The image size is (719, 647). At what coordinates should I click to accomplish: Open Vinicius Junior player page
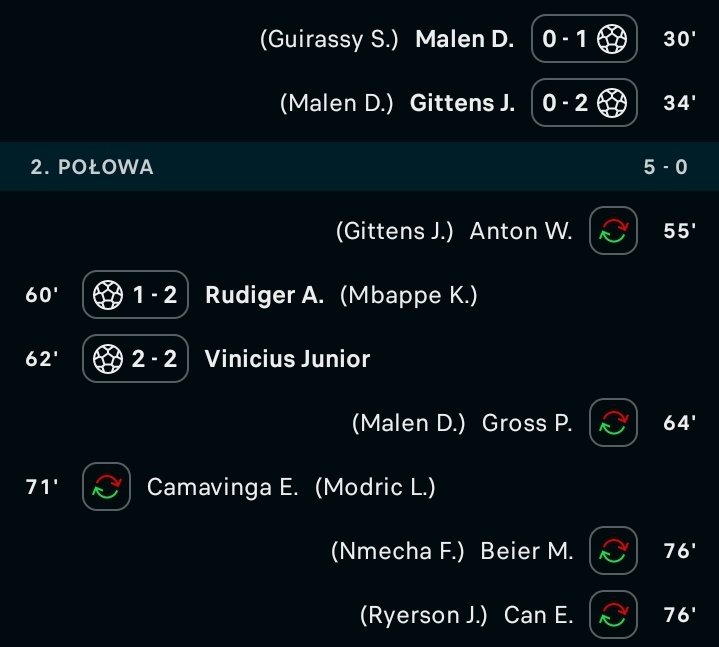click(x=287, y=359)
